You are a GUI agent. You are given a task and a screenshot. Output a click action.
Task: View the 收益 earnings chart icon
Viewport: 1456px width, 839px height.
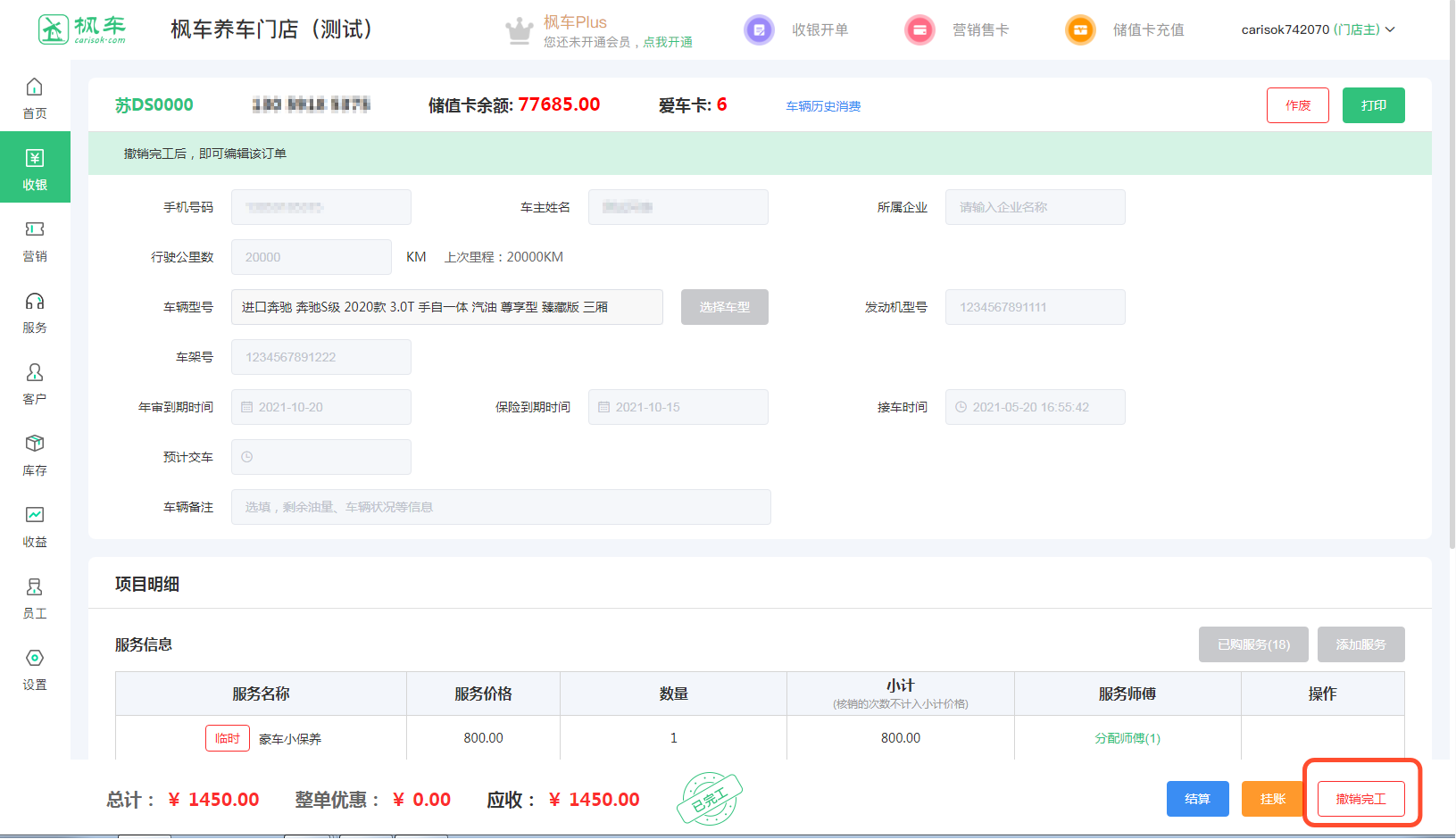coord(34,516)
